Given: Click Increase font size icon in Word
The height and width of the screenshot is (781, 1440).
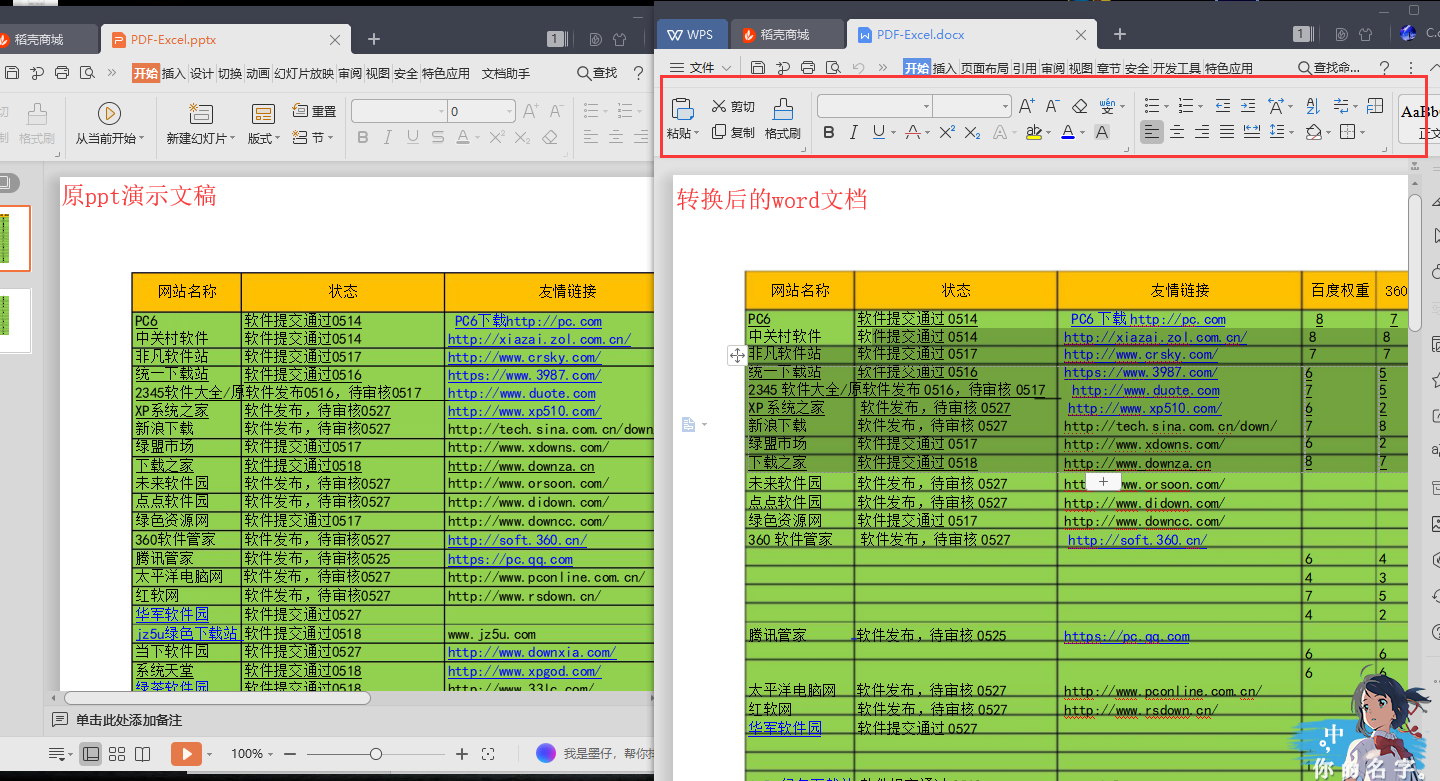Looking at the screenshot, I should (x=1027, y=106).
